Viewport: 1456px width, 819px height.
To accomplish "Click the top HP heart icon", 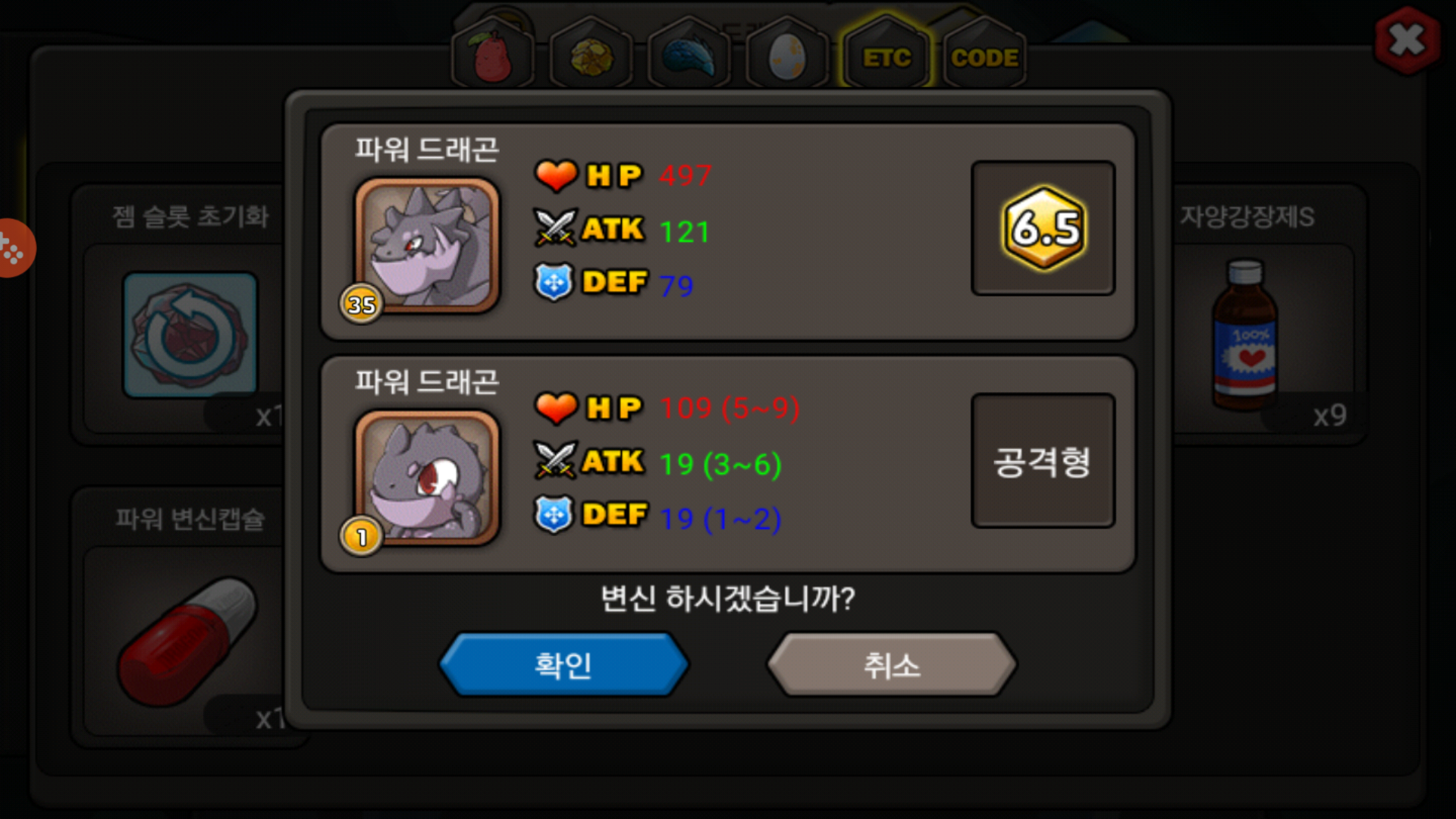I will pyautogui.click(x=556, y=175).
